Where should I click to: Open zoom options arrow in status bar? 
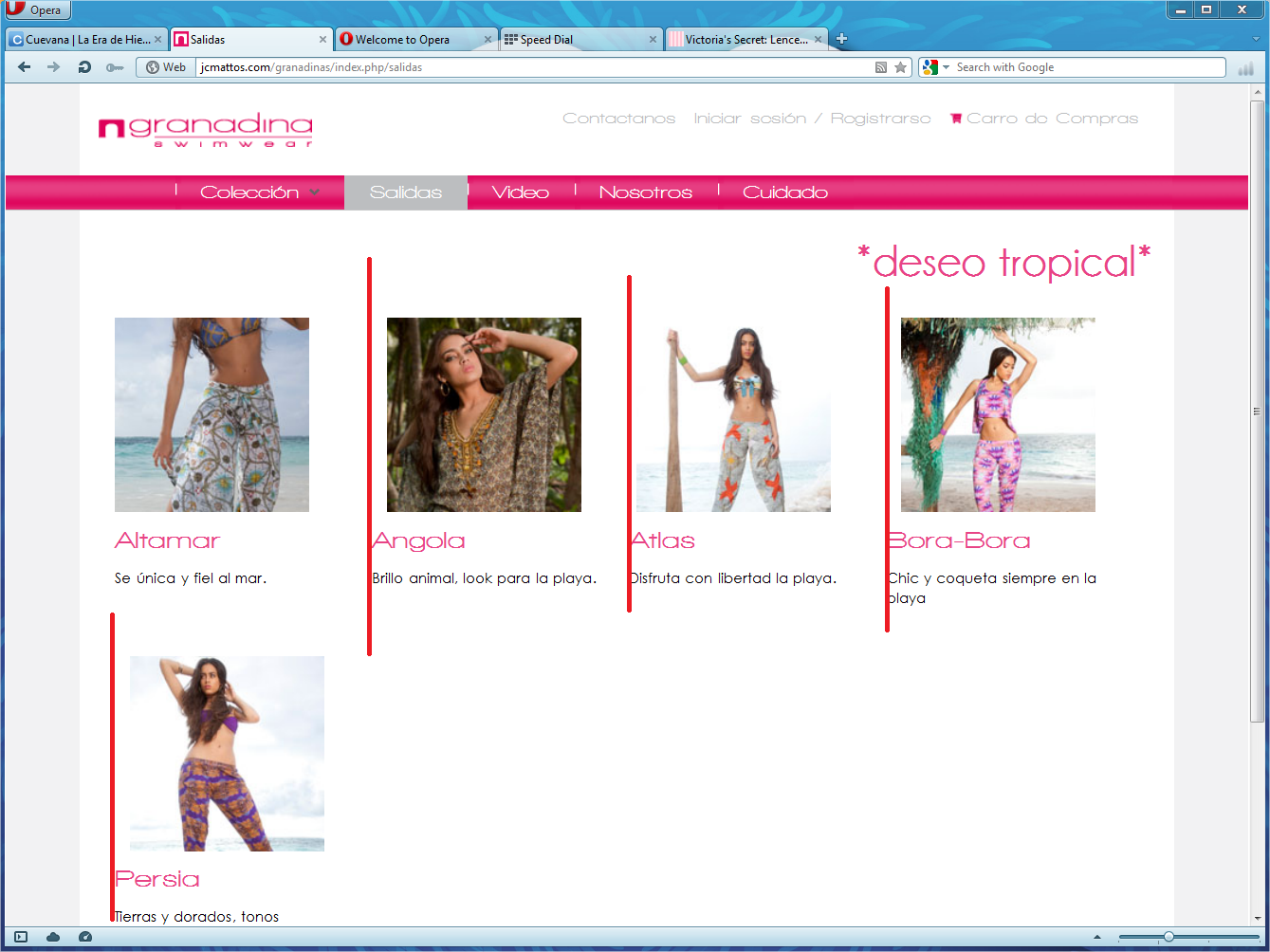1097,937
